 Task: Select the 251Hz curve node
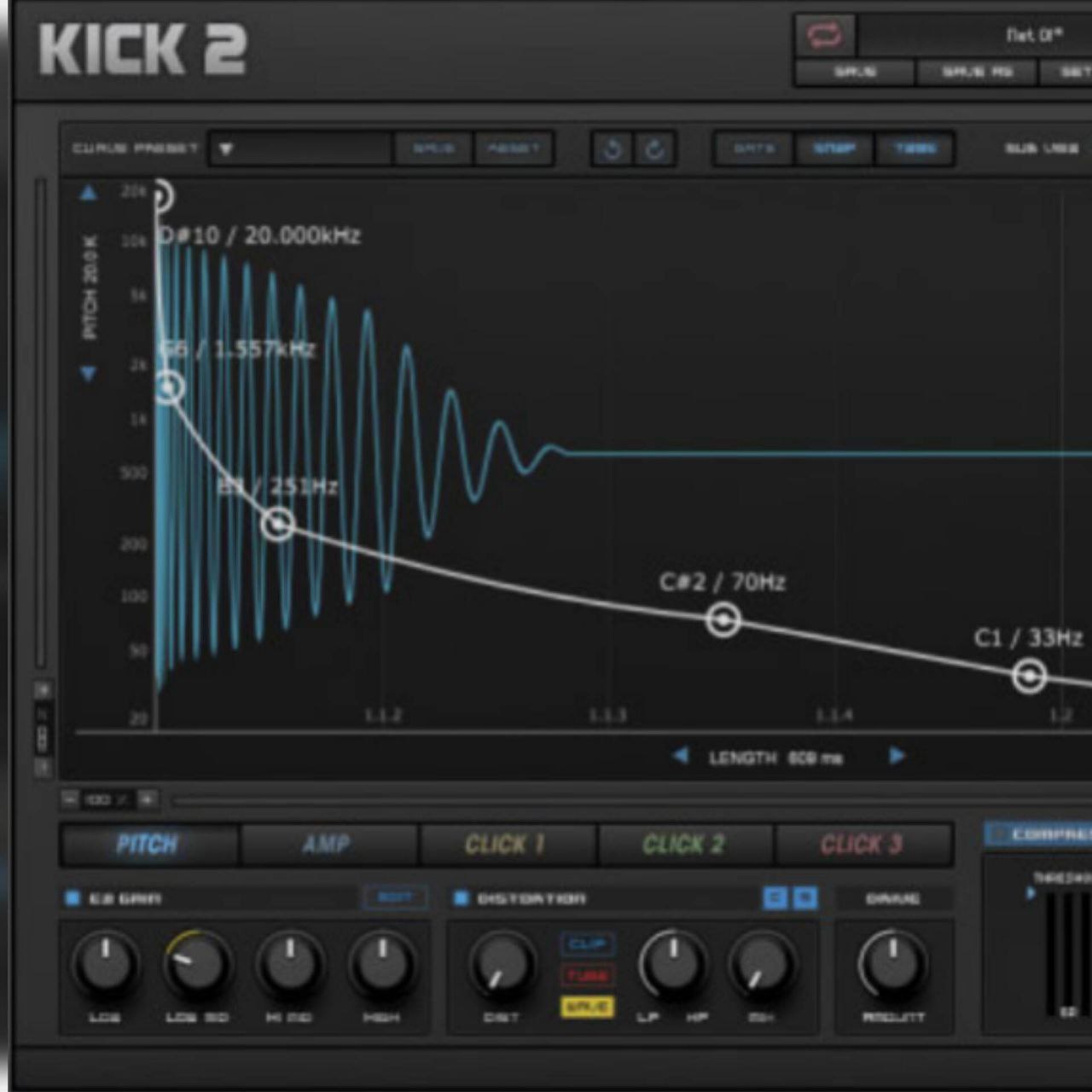pyautogui.click(x=277, y=523)
